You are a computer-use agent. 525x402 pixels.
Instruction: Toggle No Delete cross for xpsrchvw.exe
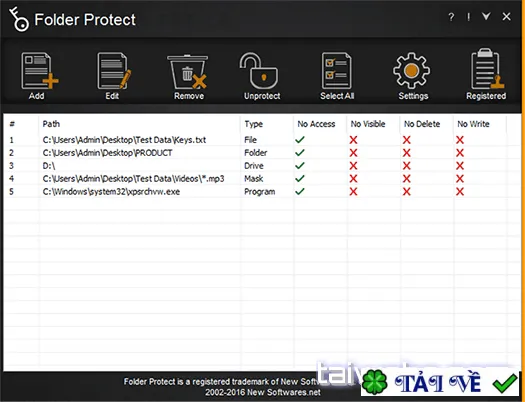(406, 191)
